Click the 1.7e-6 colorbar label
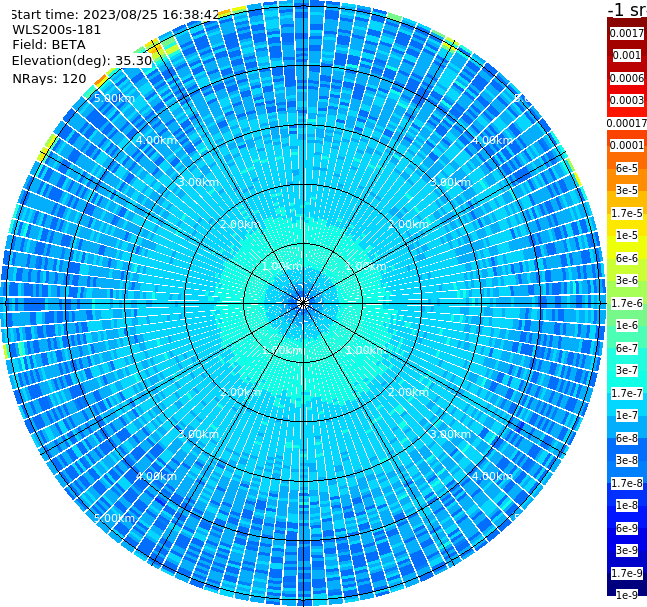 click(627, 303)
